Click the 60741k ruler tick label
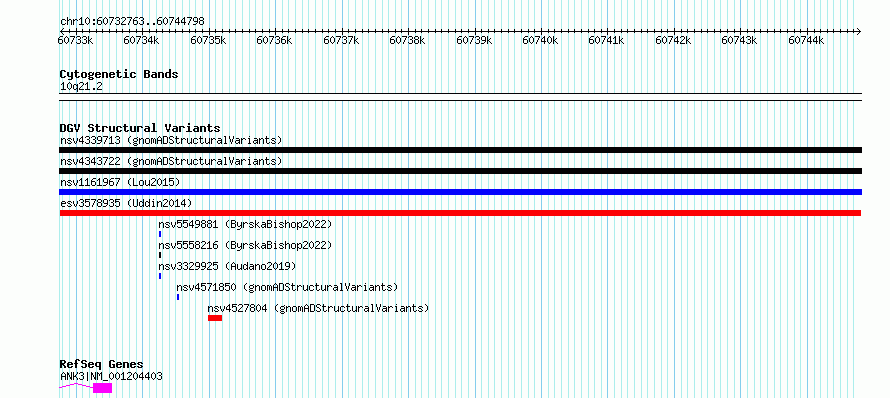 tap(606, 40)
